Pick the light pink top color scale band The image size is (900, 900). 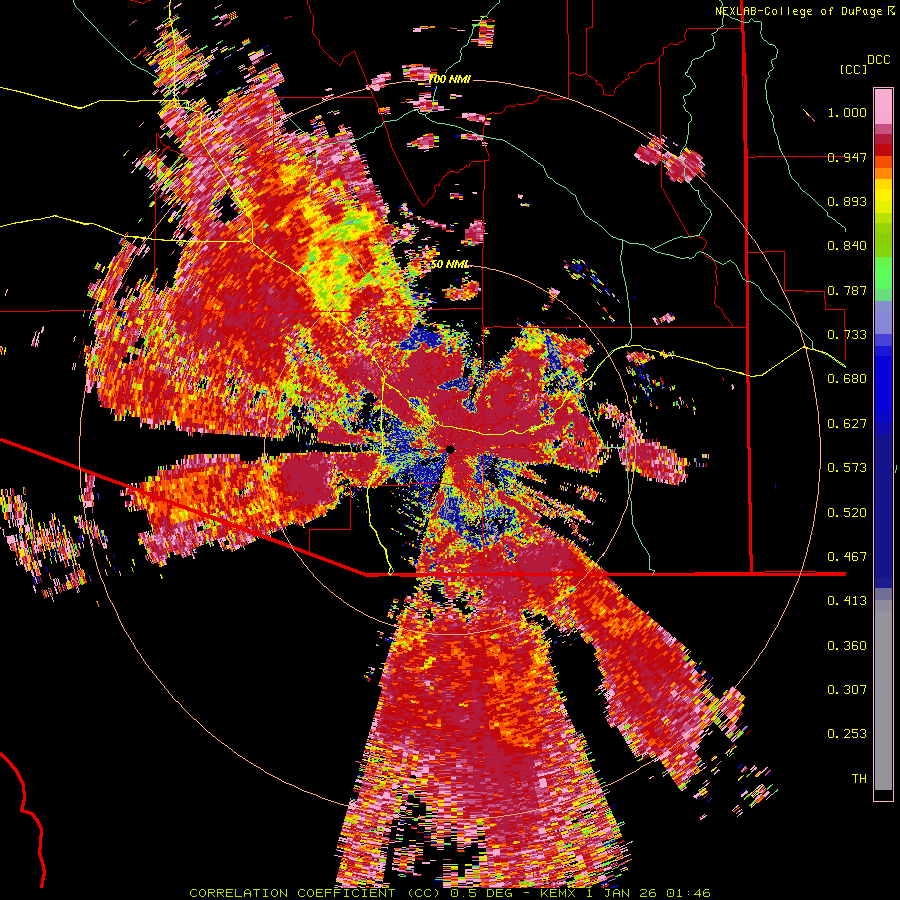click(x=883, y=106)
